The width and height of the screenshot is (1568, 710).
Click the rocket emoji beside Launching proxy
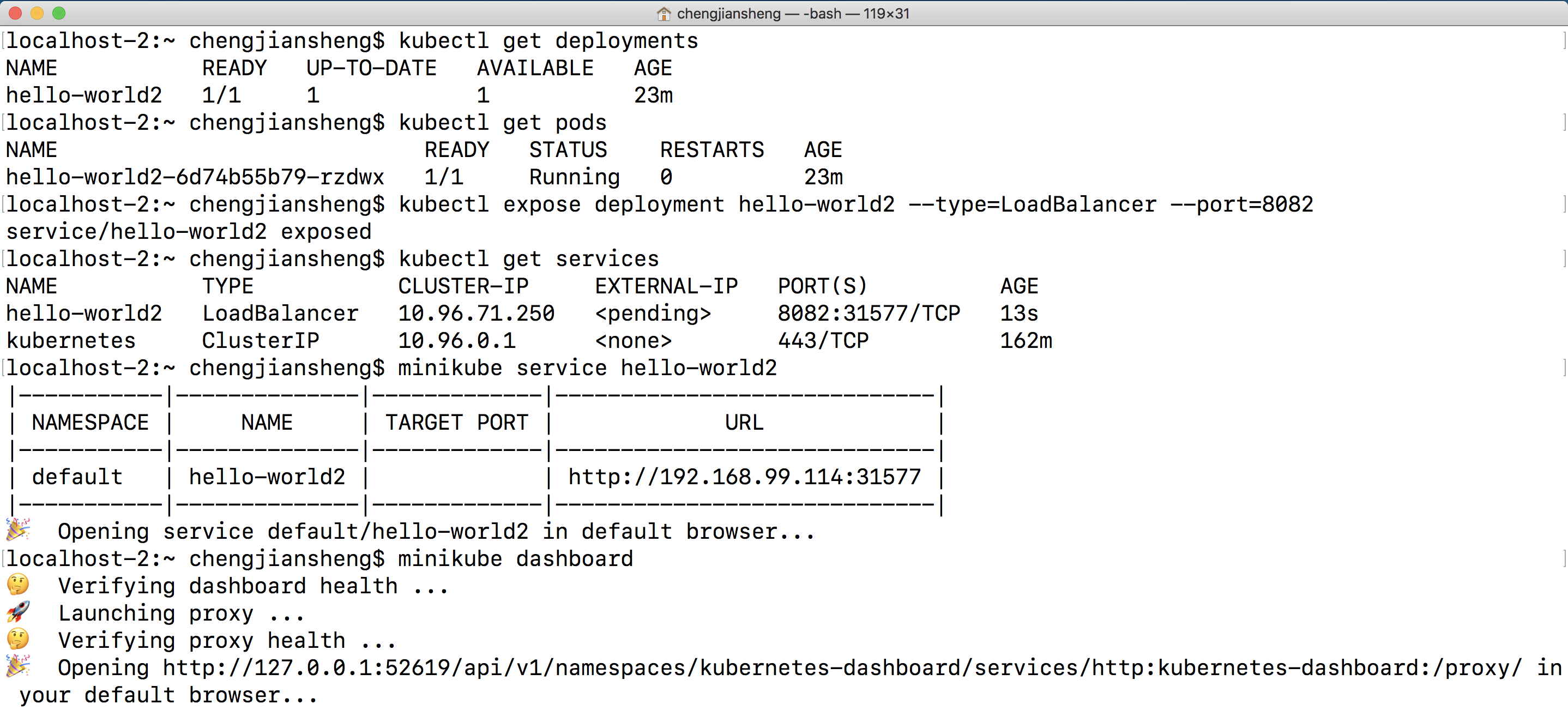coord(18,612)
